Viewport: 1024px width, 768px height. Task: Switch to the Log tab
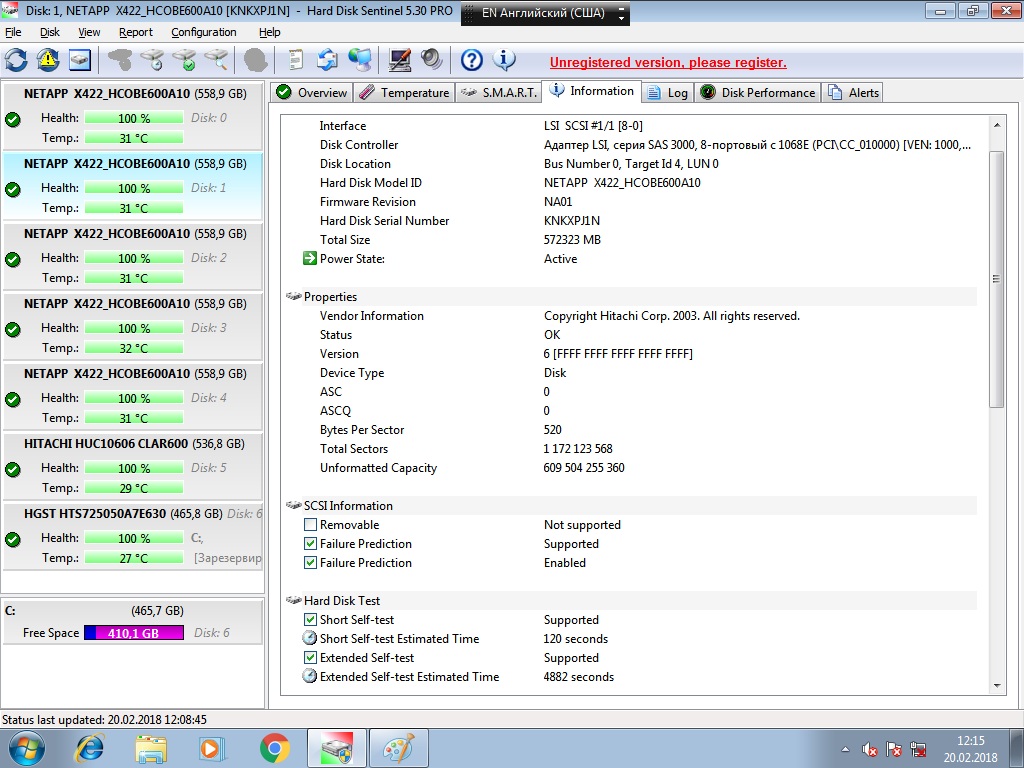point(667,93)
